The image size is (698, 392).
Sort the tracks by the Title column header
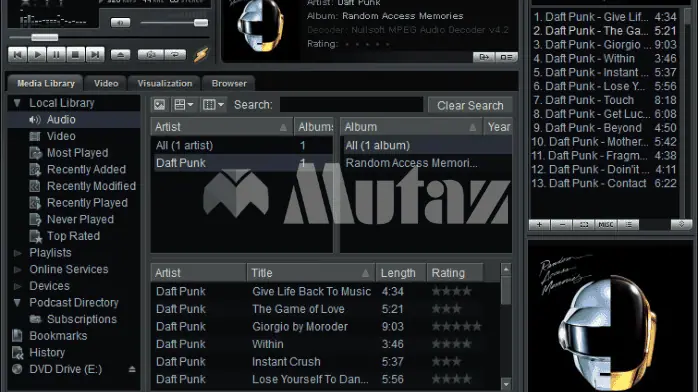coord(311,273)
